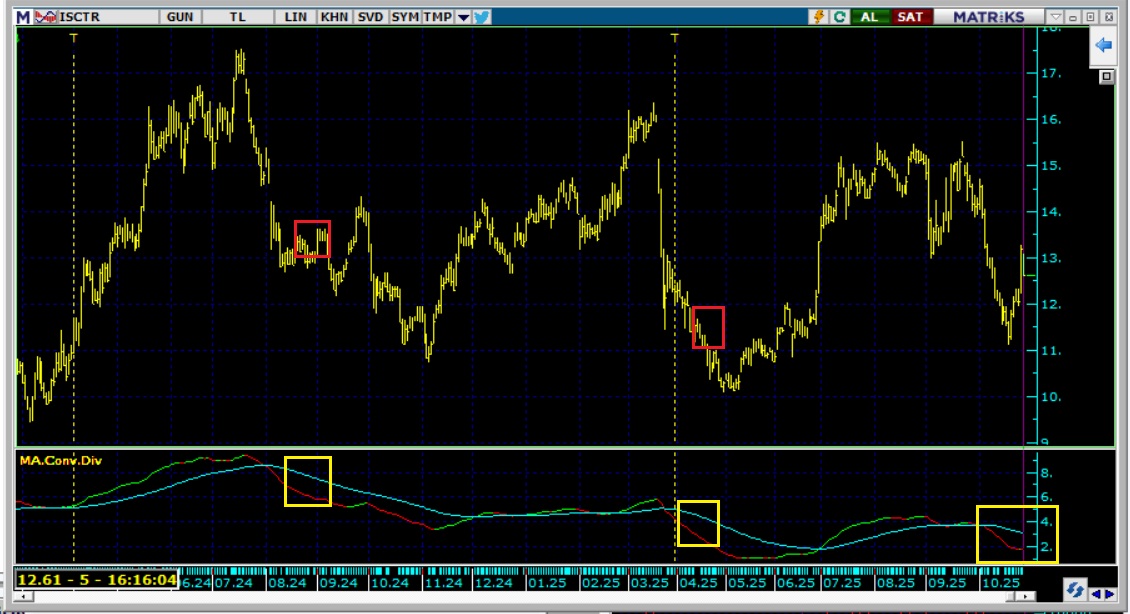1130x614 pixels.
Task: Toggle the LIN scale mode
Action: click(x=296, y=17)
